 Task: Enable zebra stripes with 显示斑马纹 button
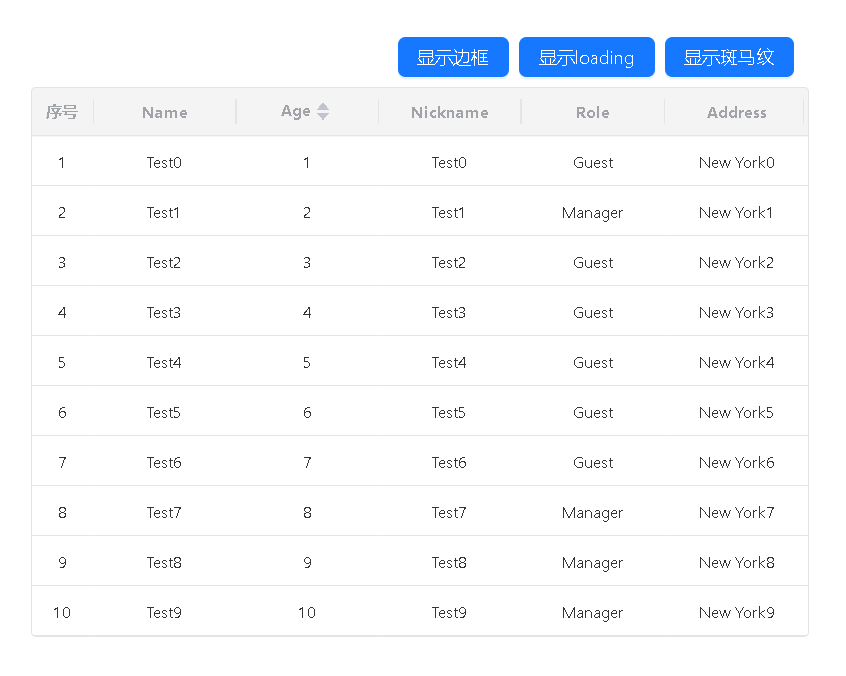click(729, 57)
